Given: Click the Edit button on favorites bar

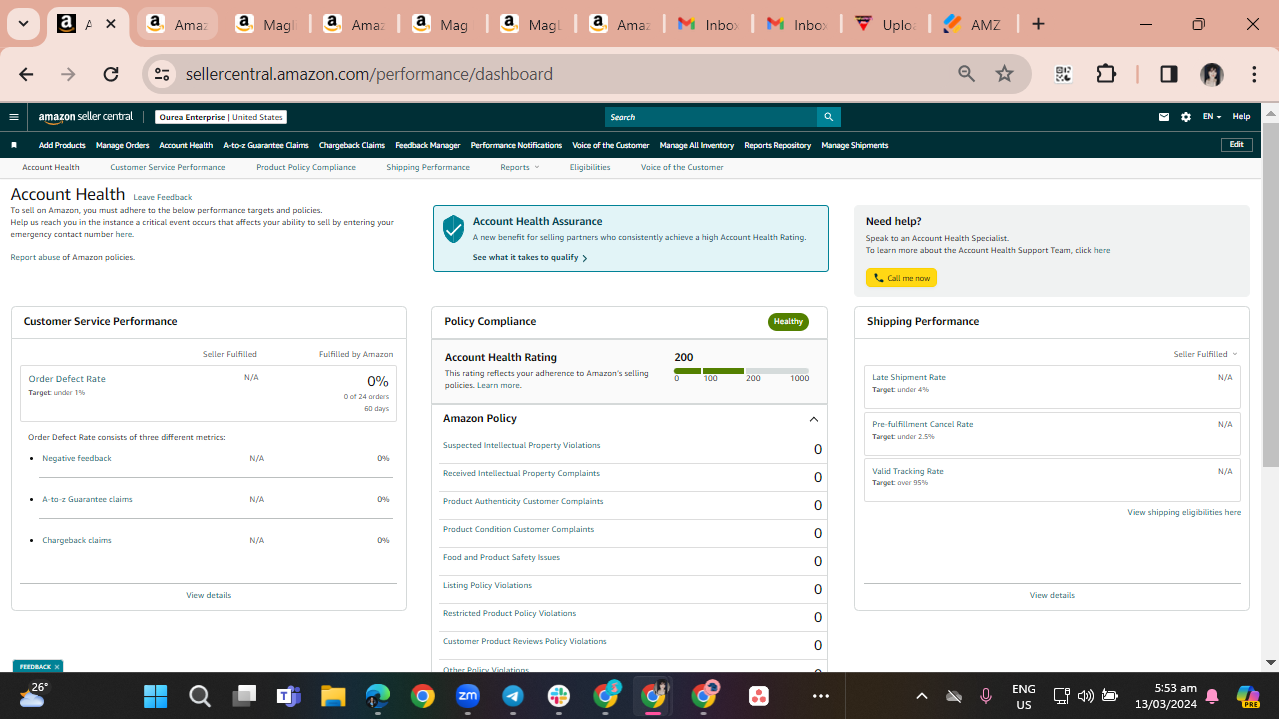Looking at the screenshot, I should coord(1237,145).
